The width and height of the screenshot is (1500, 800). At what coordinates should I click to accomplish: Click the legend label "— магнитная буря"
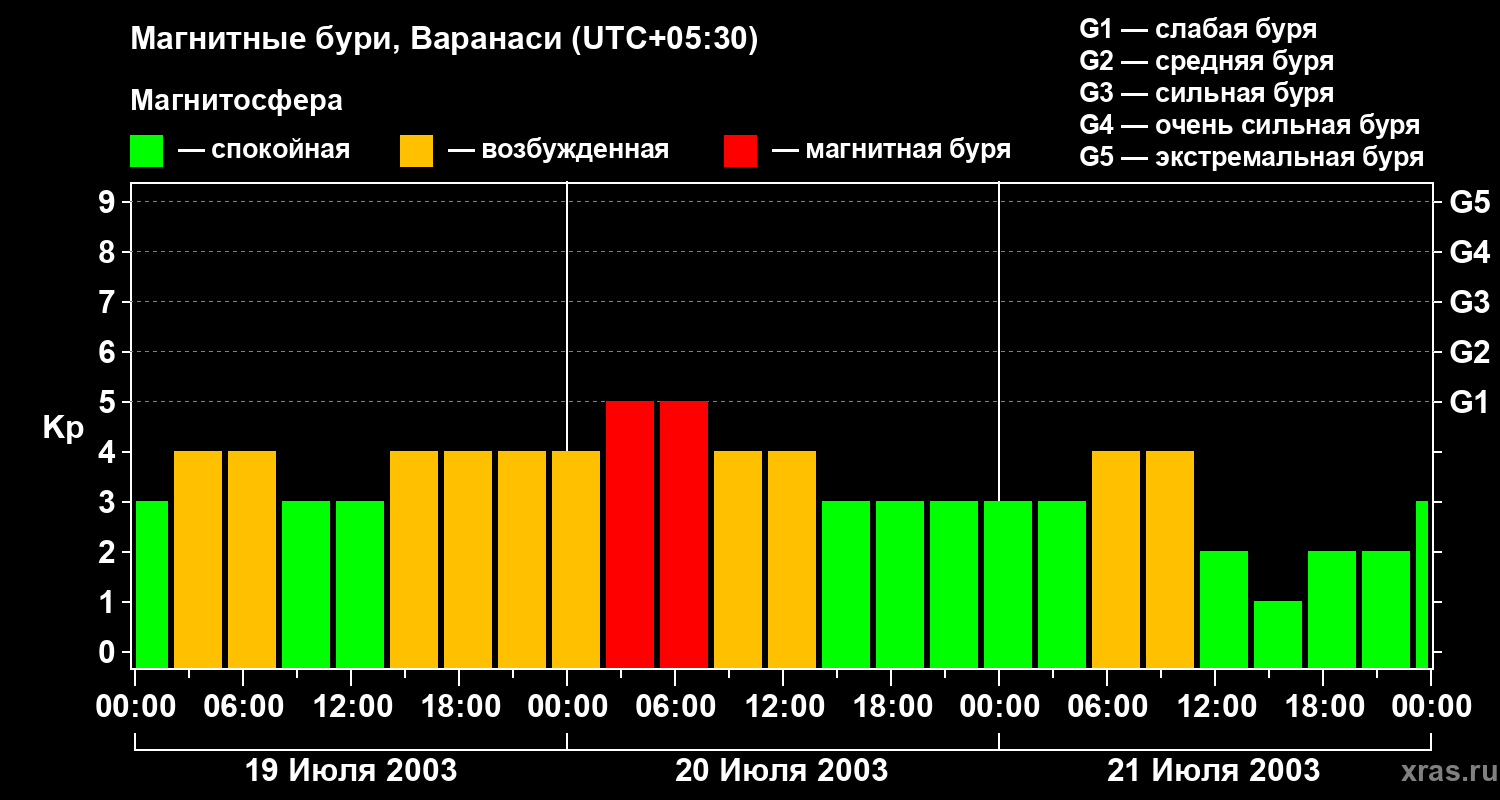(x=891, y=150)
